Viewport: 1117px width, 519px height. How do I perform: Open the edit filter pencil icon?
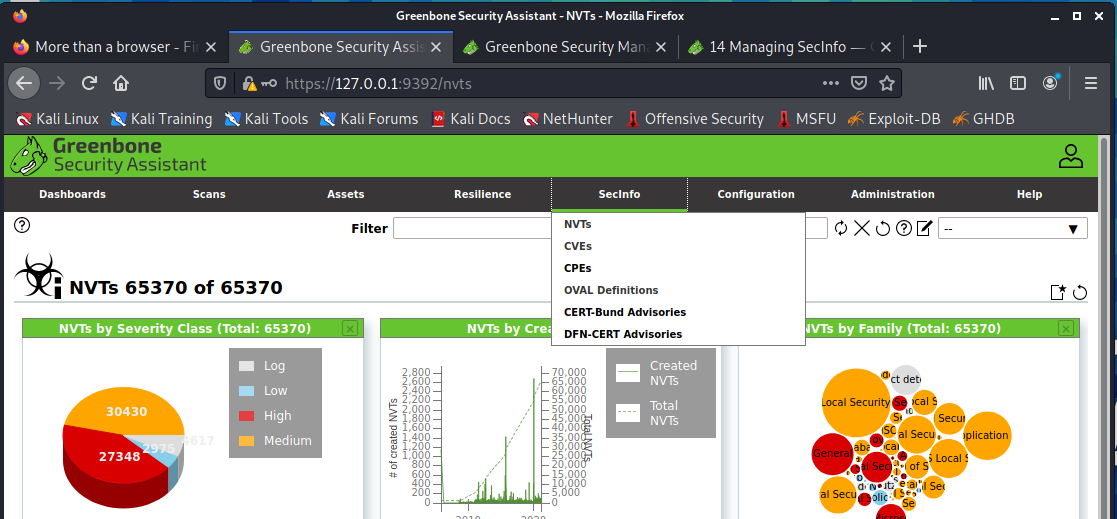924,229
